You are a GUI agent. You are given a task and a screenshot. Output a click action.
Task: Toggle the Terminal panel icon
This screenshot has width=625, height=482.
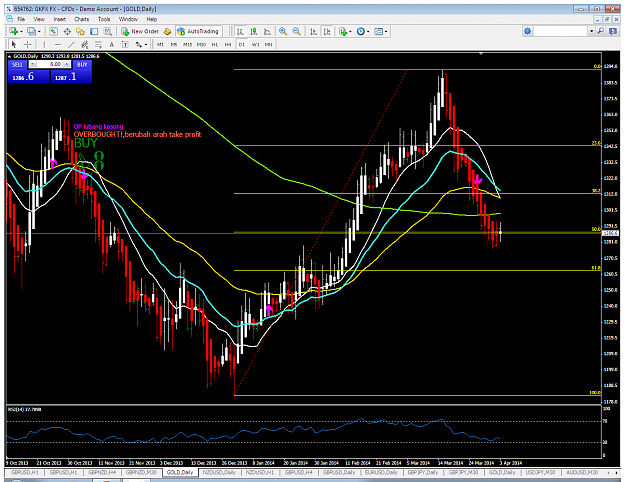94,31
